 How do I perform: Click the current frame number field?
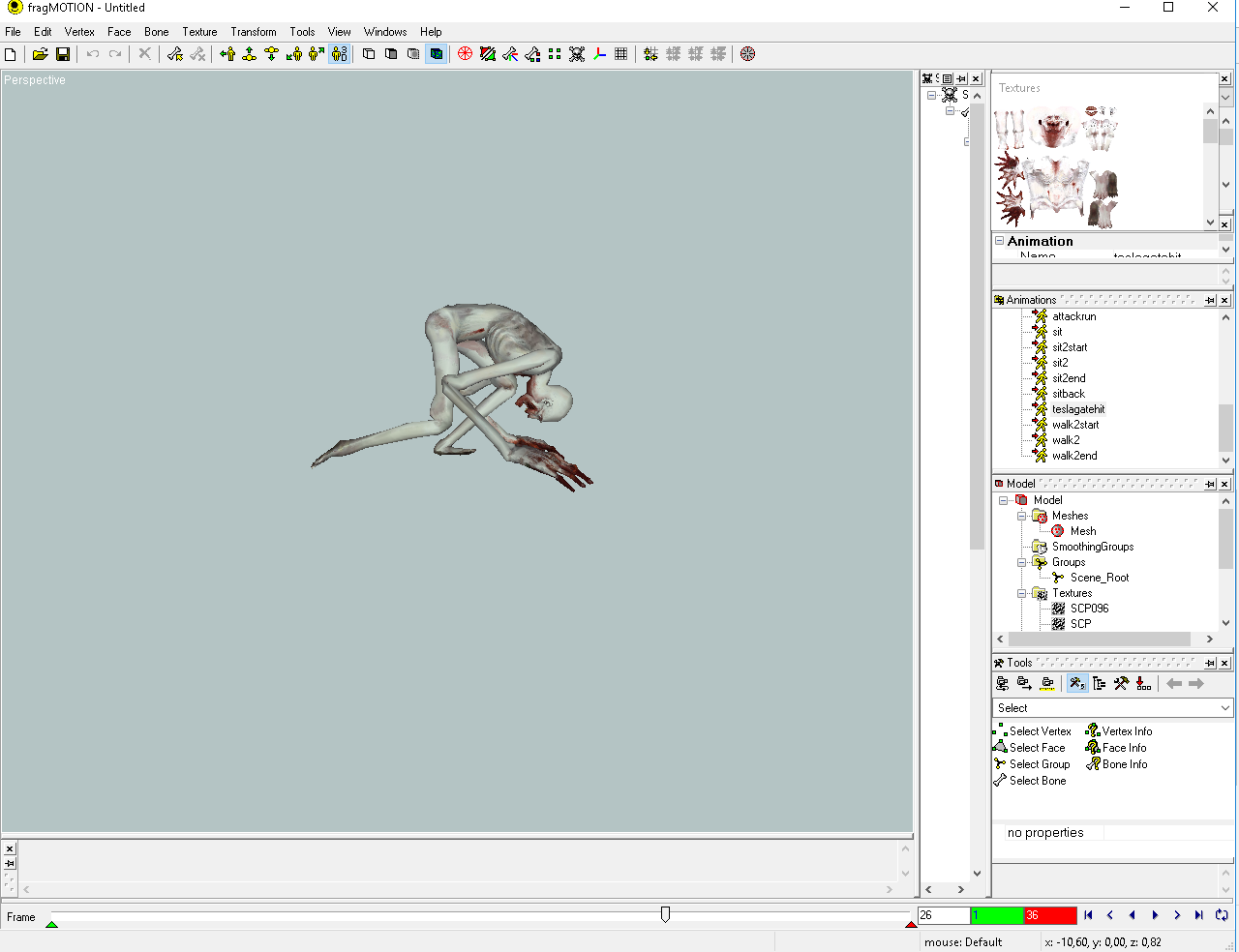click(x=944, y=915)
